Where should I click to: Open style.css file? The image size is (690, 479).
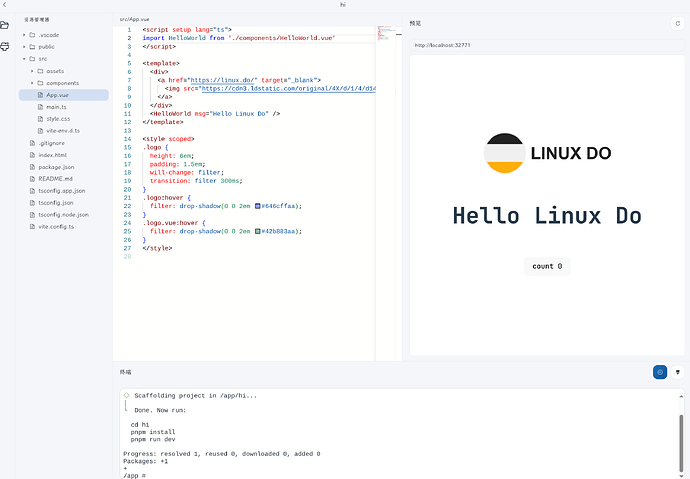58,119
